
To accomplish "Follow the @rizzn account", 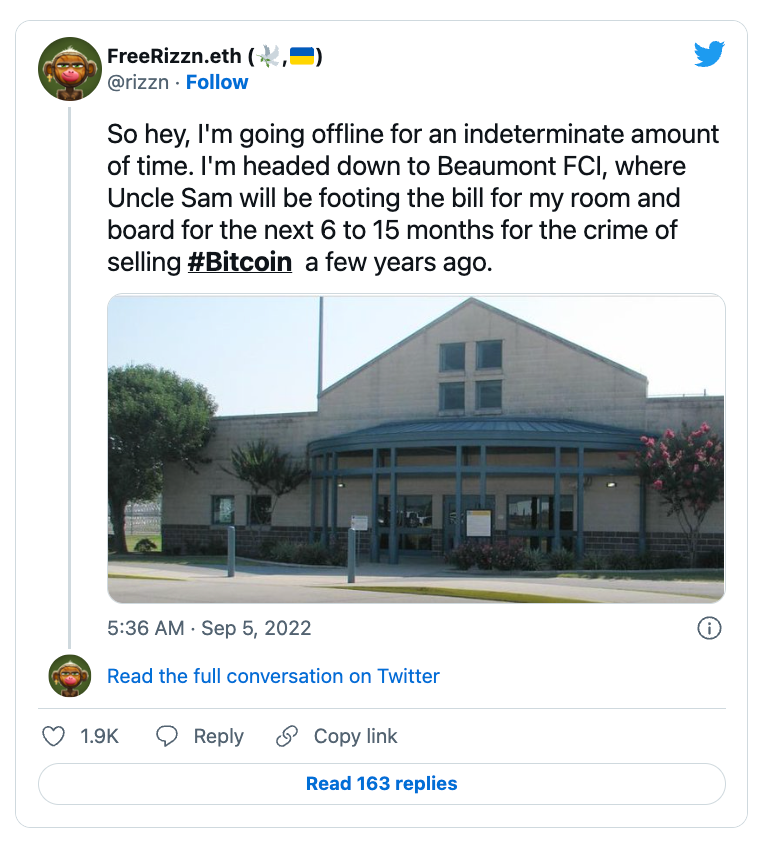I will pos(217,82).
